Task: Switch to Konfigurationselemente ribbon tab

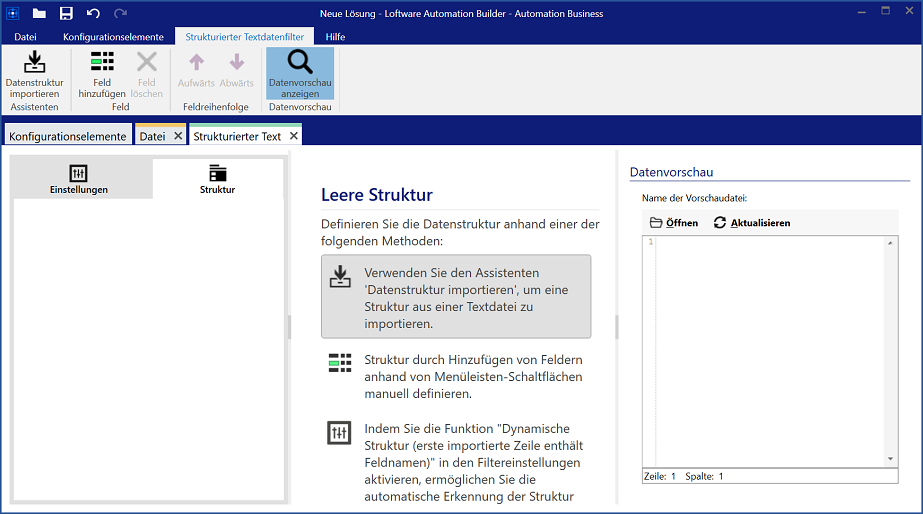Action: pos(113,37)
